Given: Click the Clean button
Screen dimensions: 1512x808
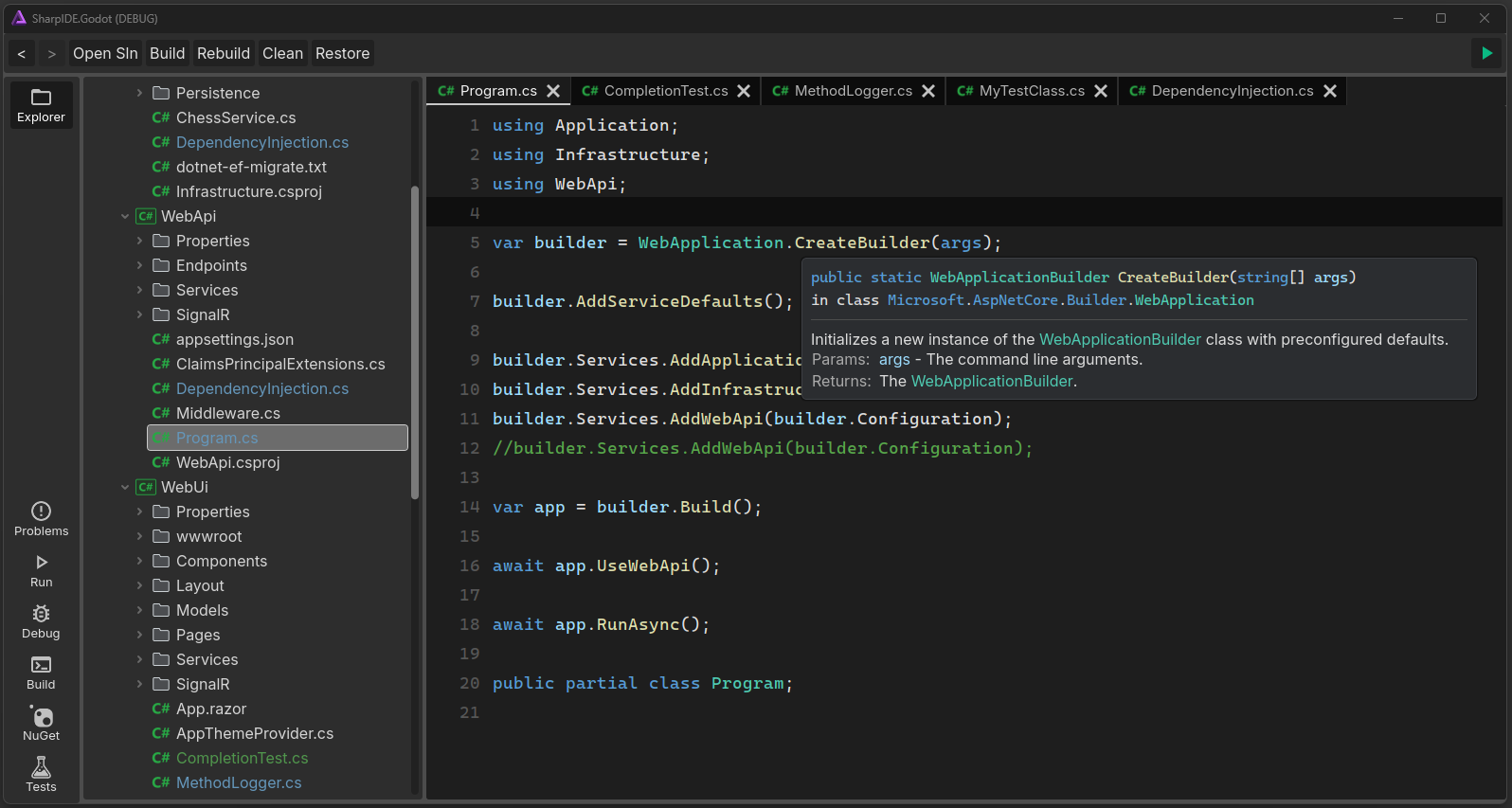Looking at the screenshot, I should point(283,53).
